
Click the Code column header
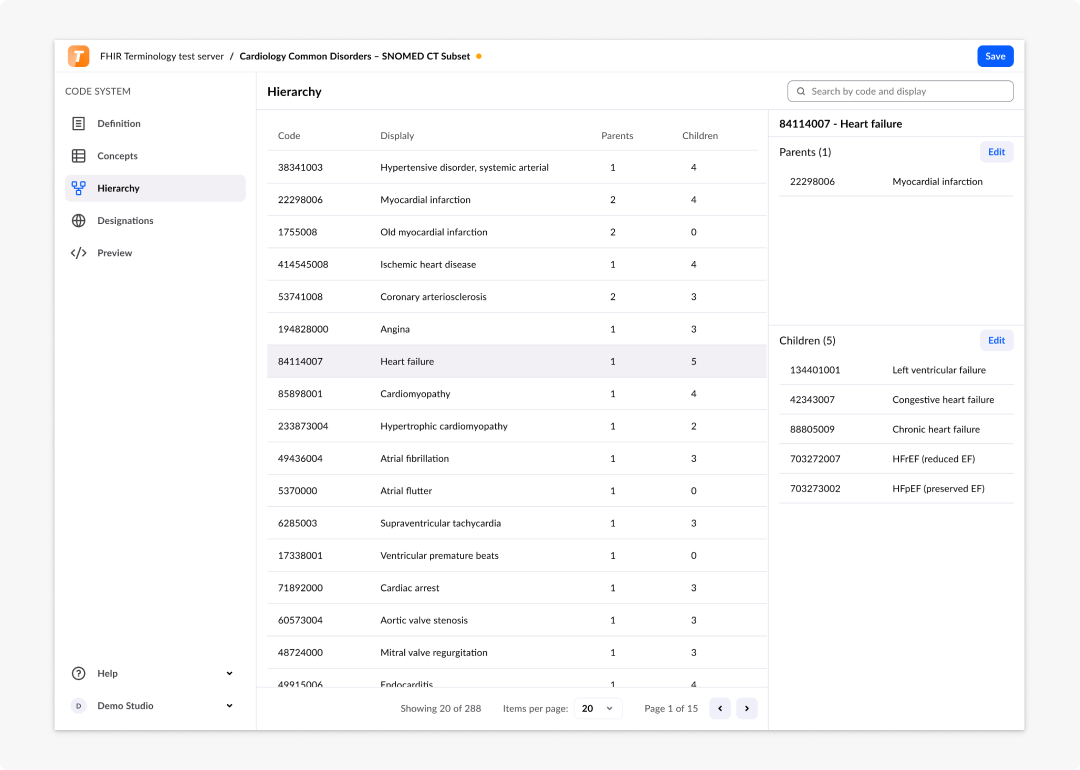[x=289, y=136]
